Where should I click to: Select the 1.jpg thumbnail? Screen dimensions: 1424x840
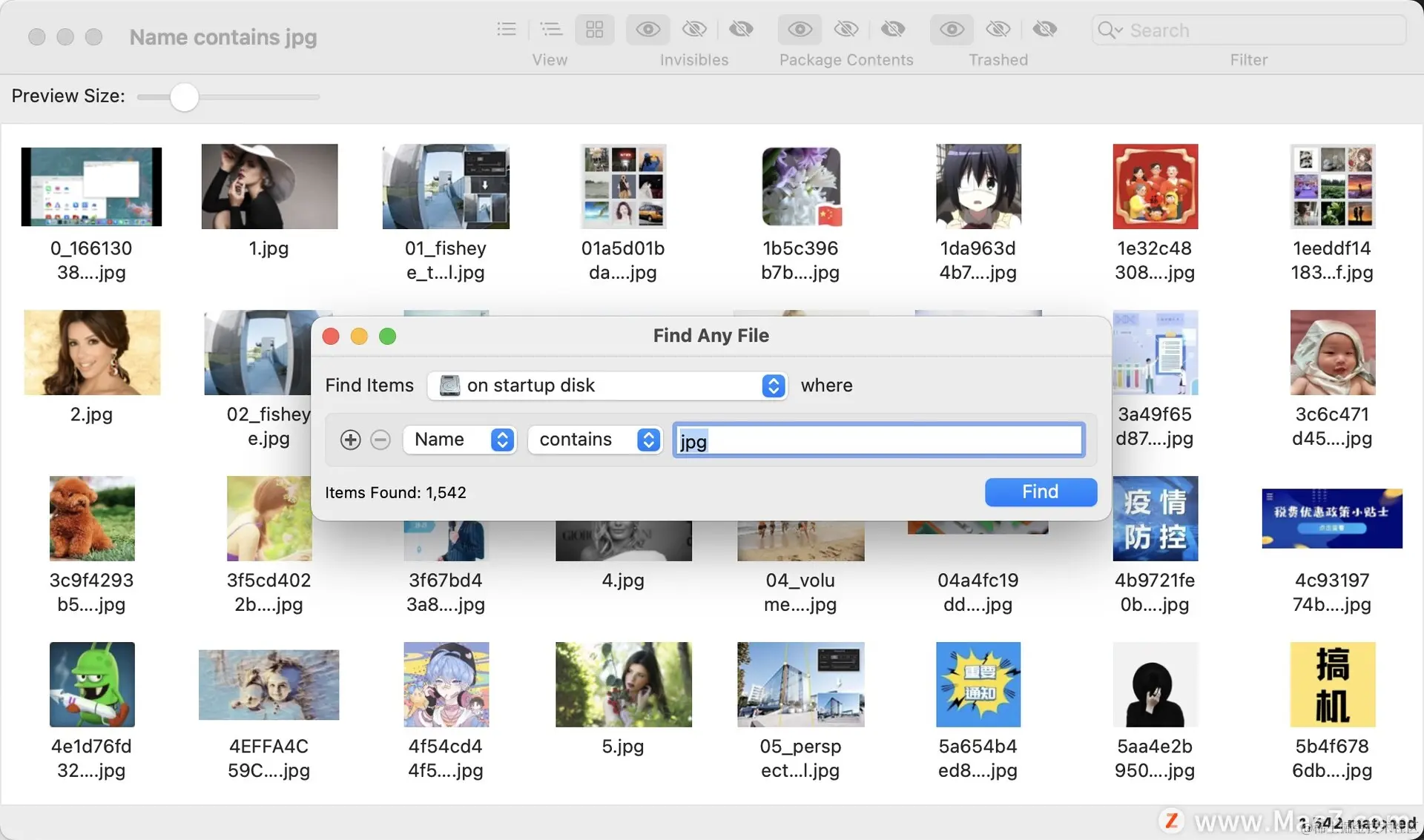268,187
